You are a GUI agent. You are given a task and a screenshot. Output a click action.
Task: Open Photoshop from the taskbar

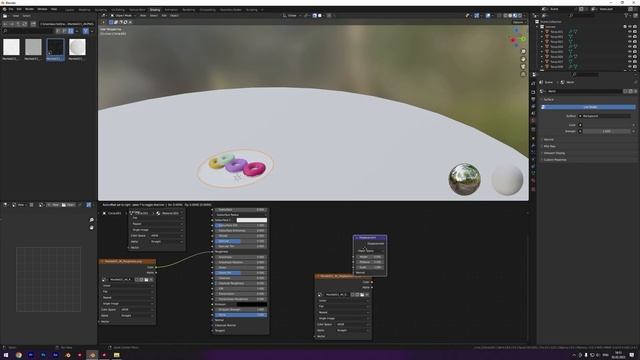tap(43, 355)
